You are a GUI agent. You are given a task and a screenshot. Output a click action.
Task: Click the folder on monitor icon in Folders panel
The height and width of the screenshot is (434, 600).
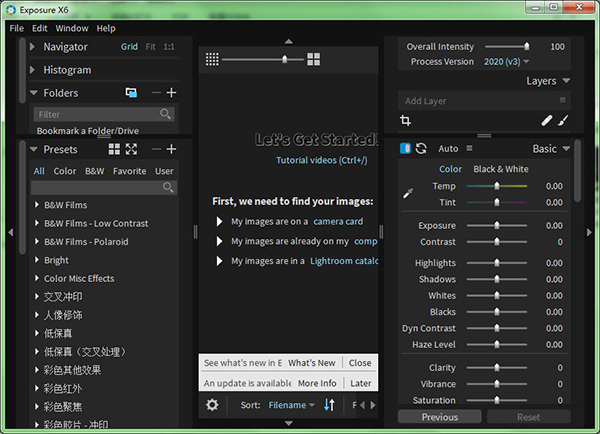pos(131,93)
